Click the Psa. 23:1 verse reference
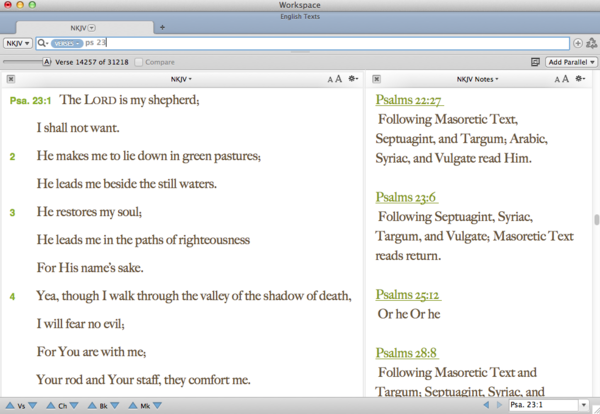600x414 pixels. click(x=30, y=101)
